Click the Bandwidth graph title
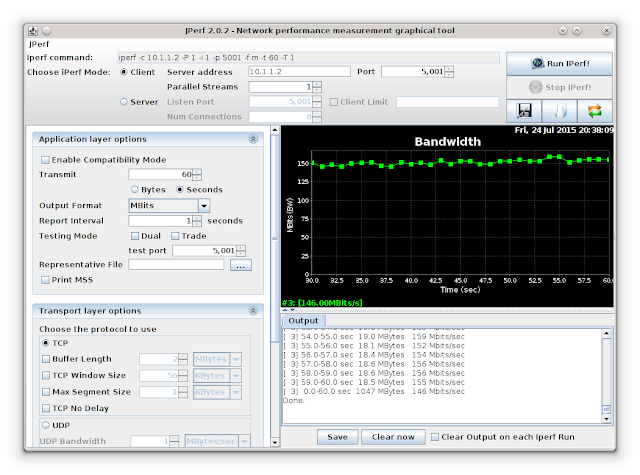Image resolution: width=640 pixels, height=475 pixels. 448,142
